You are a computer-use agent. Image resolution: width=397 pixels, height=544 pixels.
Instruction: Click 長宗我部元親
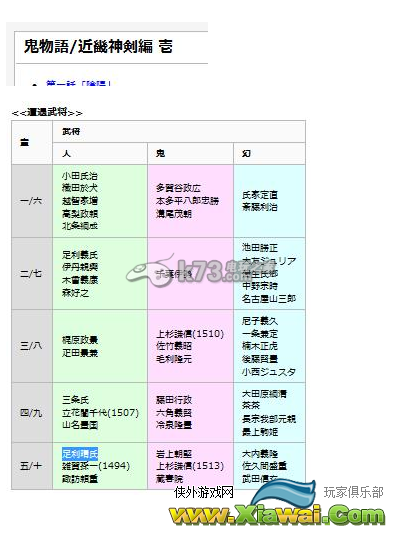(269, 419)
